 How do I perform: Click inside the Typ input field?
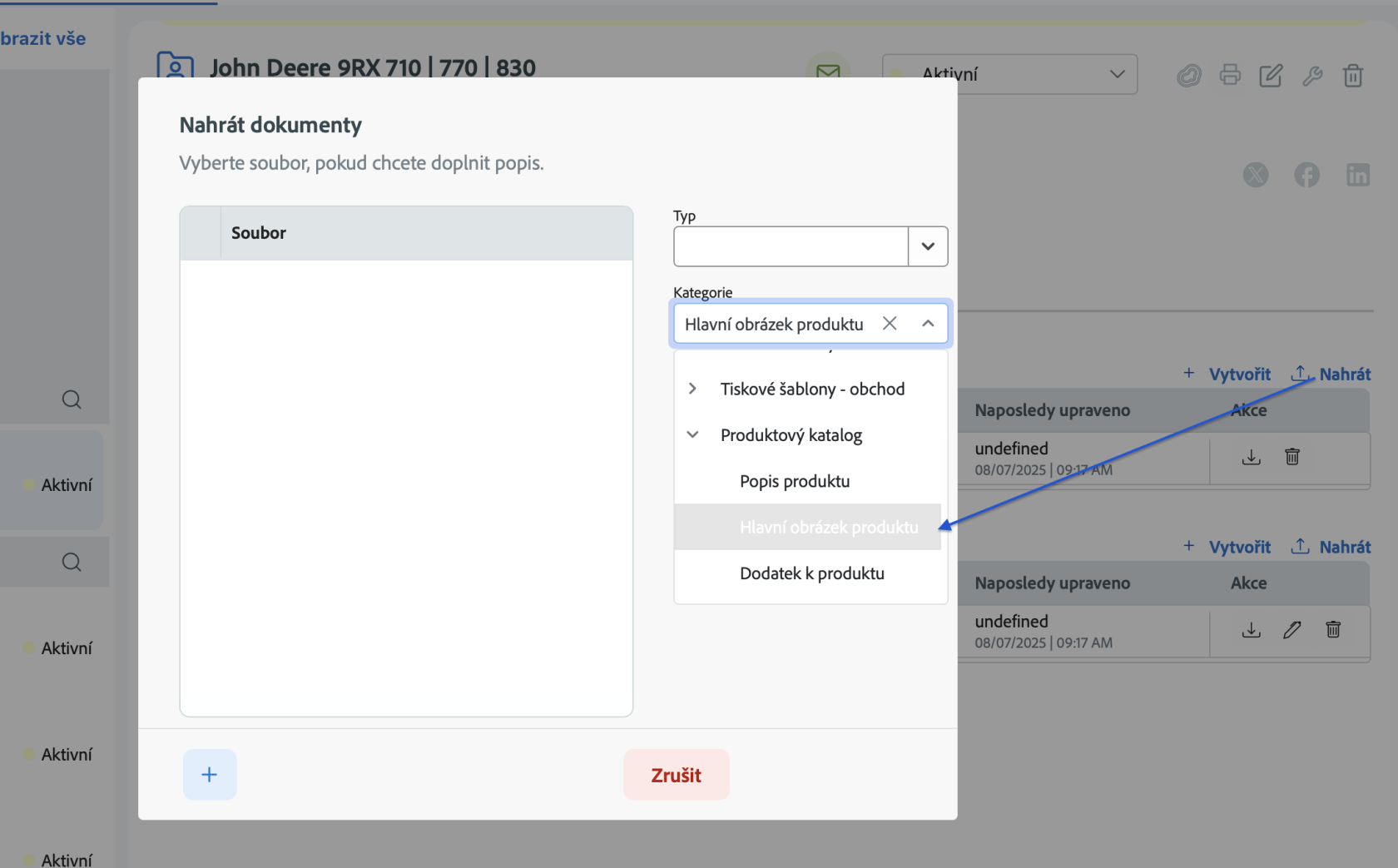click(791, 246)
